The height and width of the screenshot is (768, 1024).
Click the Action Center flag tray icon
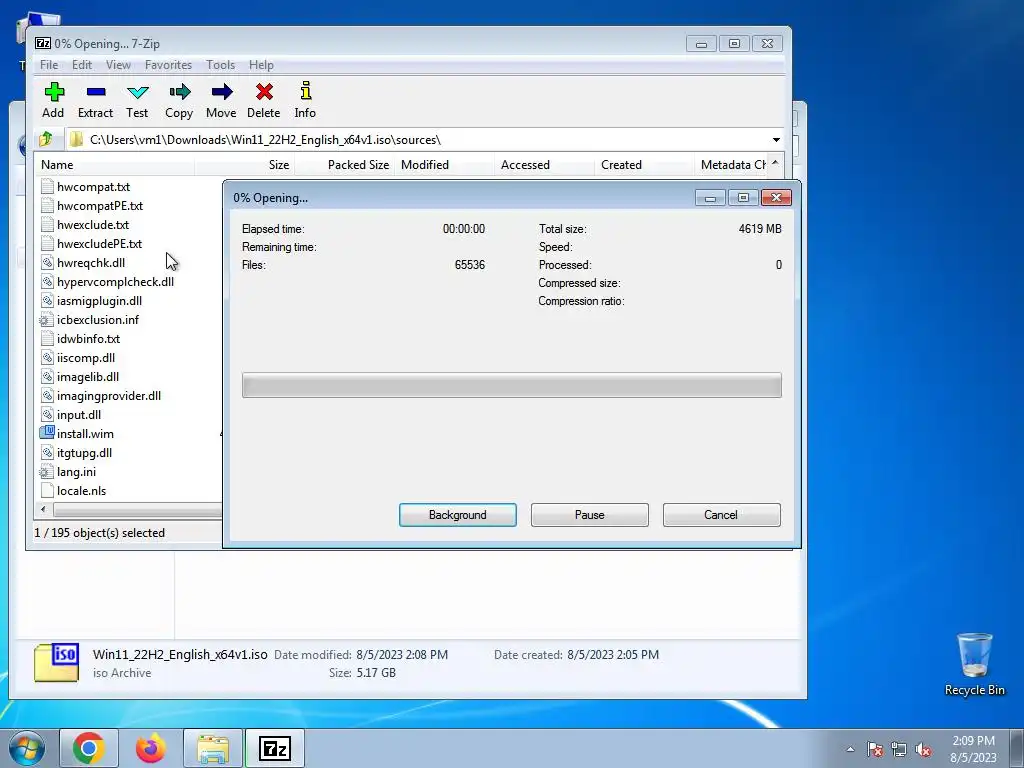[875, 749]
